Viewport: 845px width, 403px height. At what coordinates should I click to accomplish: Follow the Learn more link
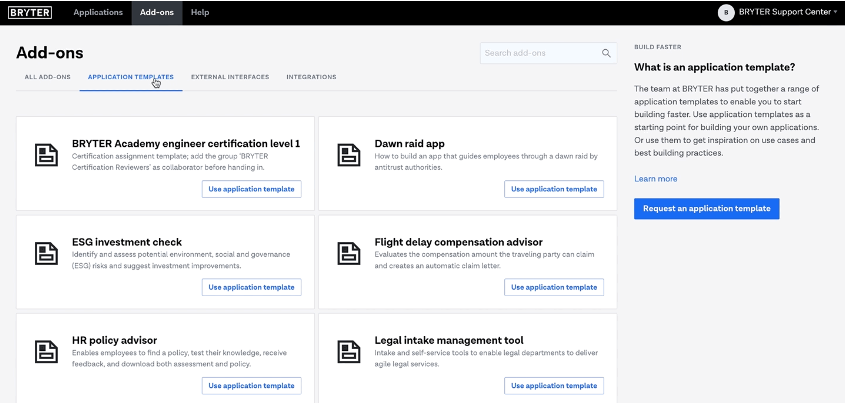pos(656,179)
